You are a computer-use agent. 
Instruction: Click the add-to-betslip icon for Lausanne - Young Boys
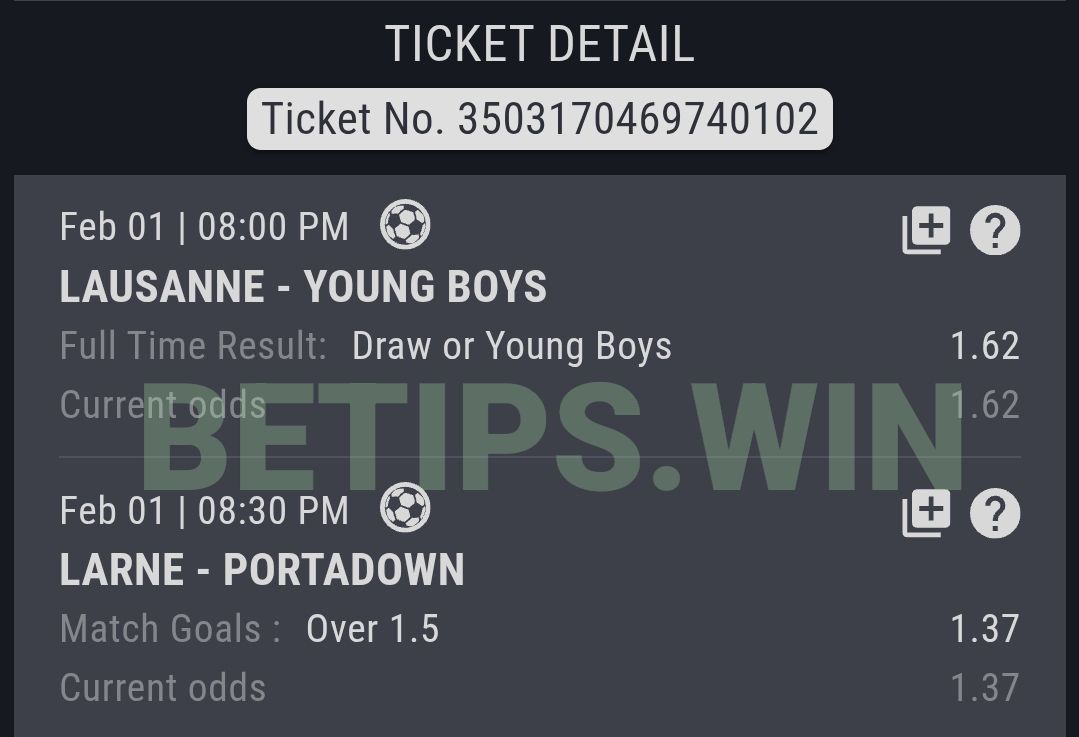pos(926,230)
